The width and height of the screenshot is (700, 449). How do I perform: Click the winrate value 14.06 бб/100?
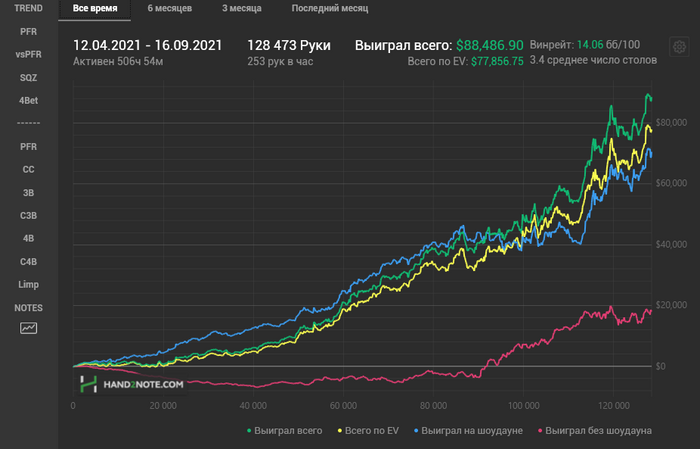tap(608, 45)
